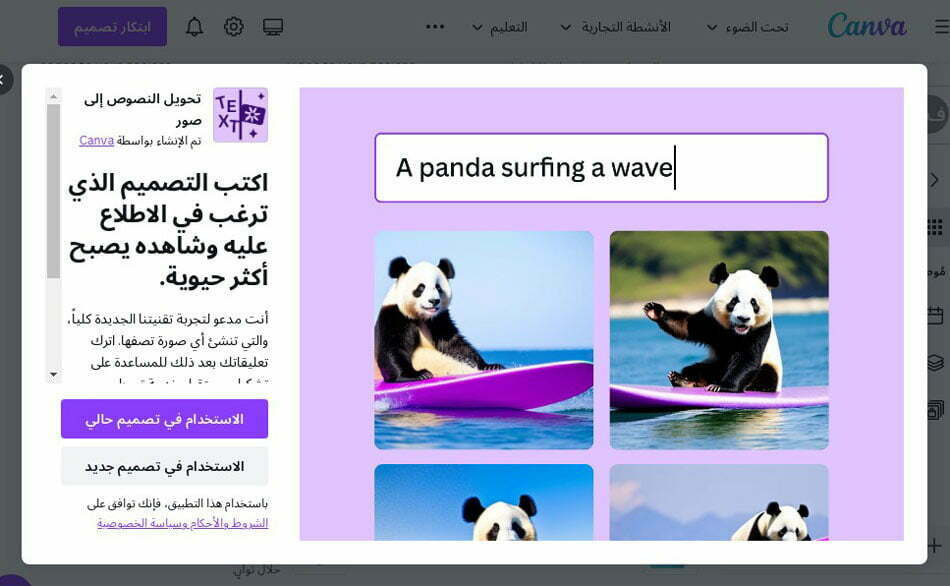Image resolution: width=950 pixels, height=586 pixels.
Task: Click the grid apps icon on right sidebar
Action: tap(935, 227)
